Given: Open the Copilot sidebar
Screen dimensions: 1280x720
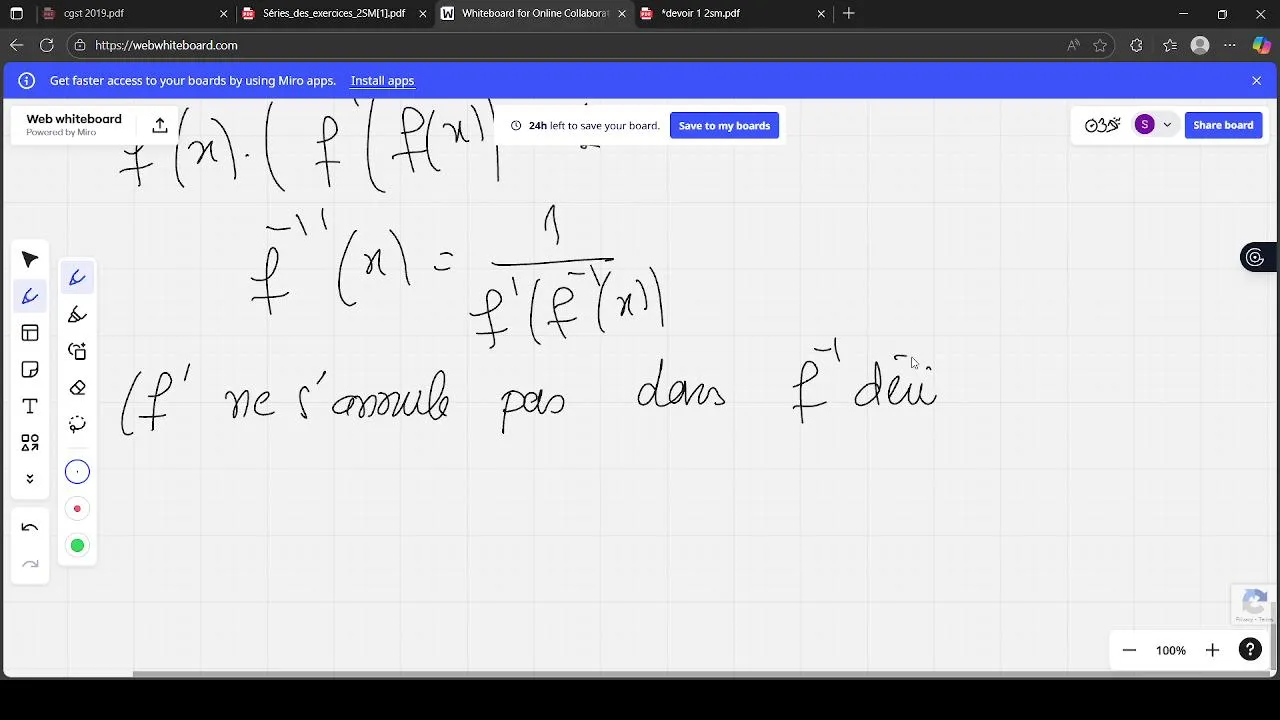Looking at the screenshot, I should point(1262,45).
